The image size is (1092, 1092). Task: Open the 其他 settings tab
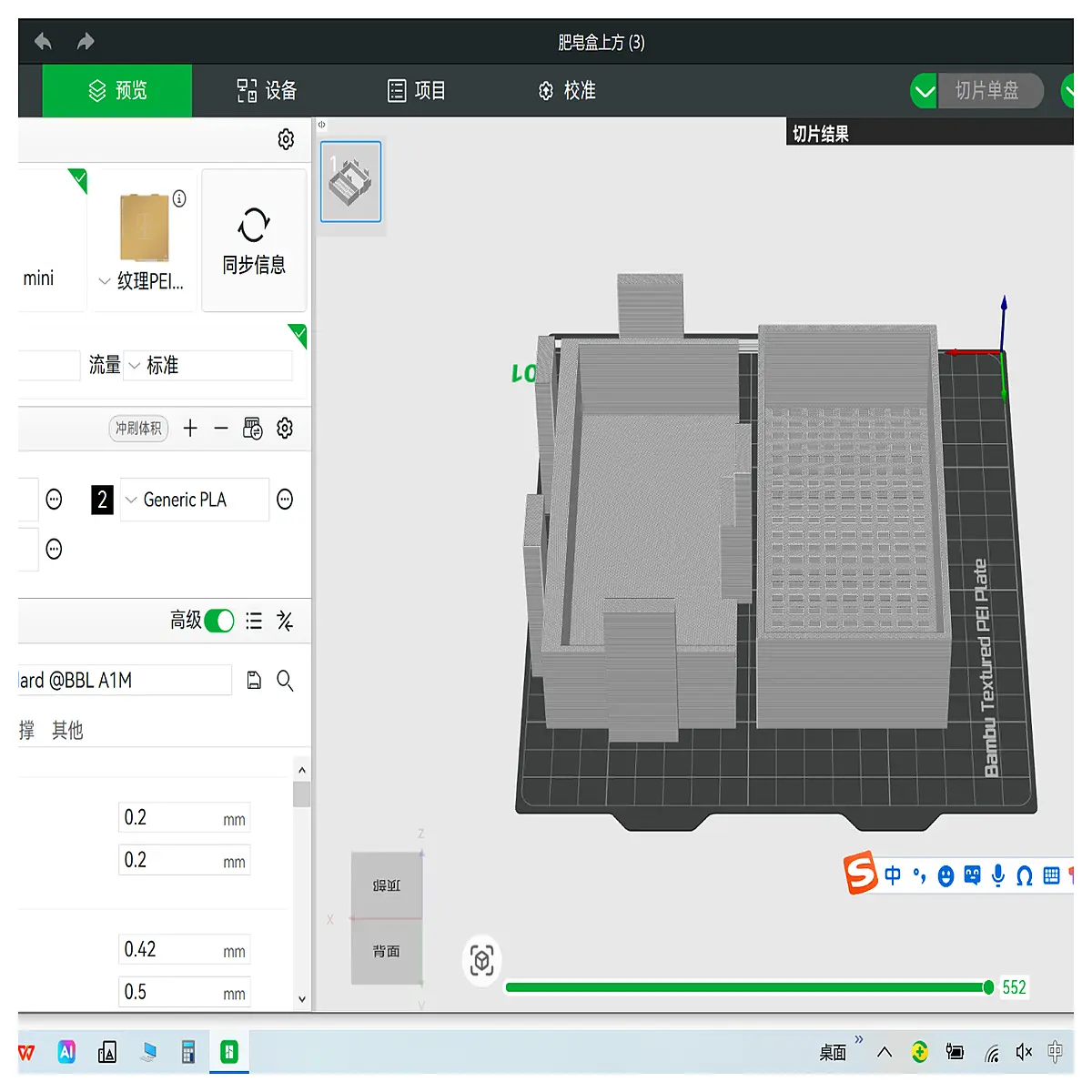pyautogui.click(x=67, y=730)
